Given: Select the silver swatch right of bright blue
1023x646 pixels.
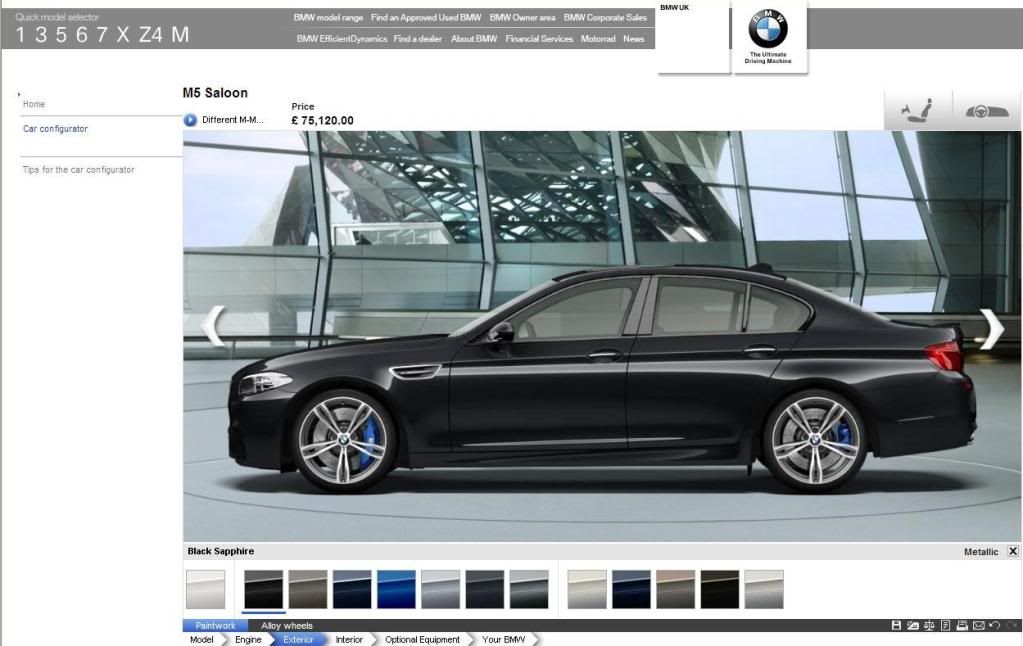Looking at the screenshot, I should tap(440, 589).
